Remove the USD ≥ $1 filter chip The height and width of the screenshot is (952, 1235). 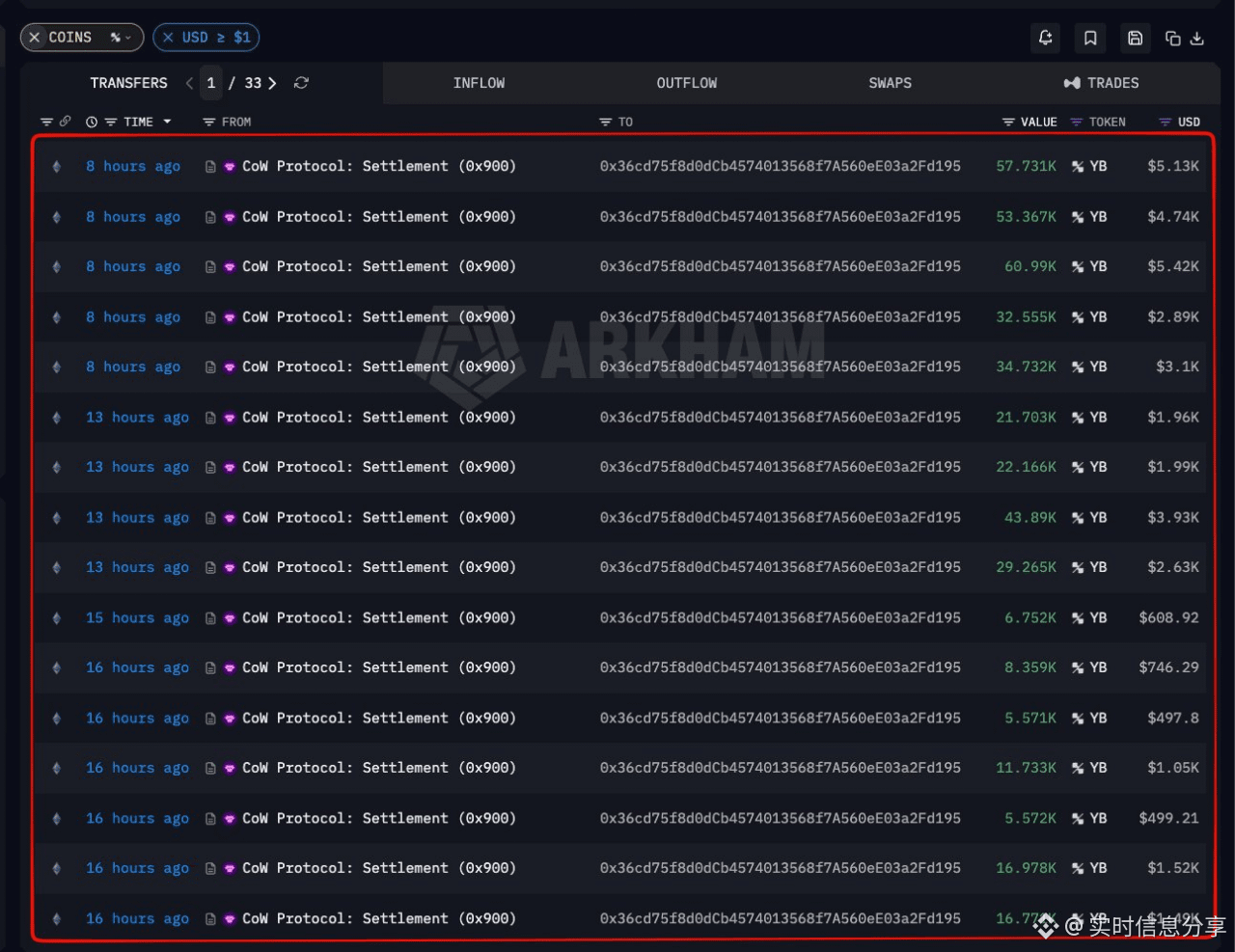coord(168,38)
